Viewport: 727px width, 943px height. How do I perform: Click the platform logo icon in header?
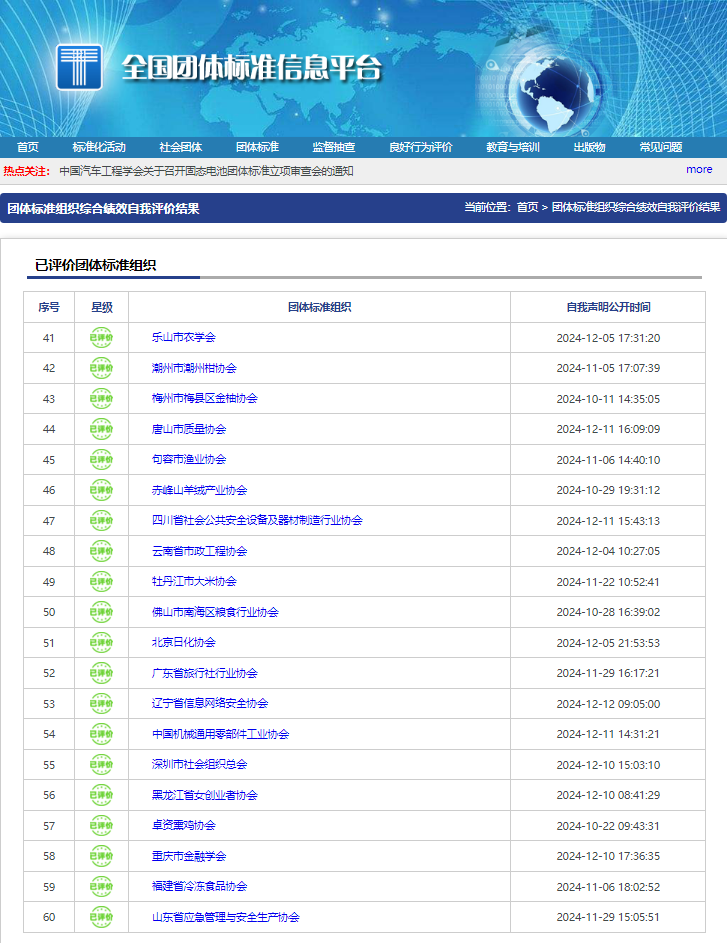point(79,67)
